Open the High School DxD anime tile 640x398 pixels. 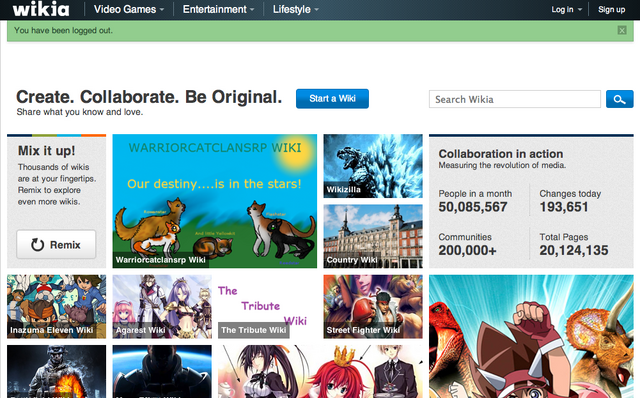pyautogui.click(x=320, y=371)
